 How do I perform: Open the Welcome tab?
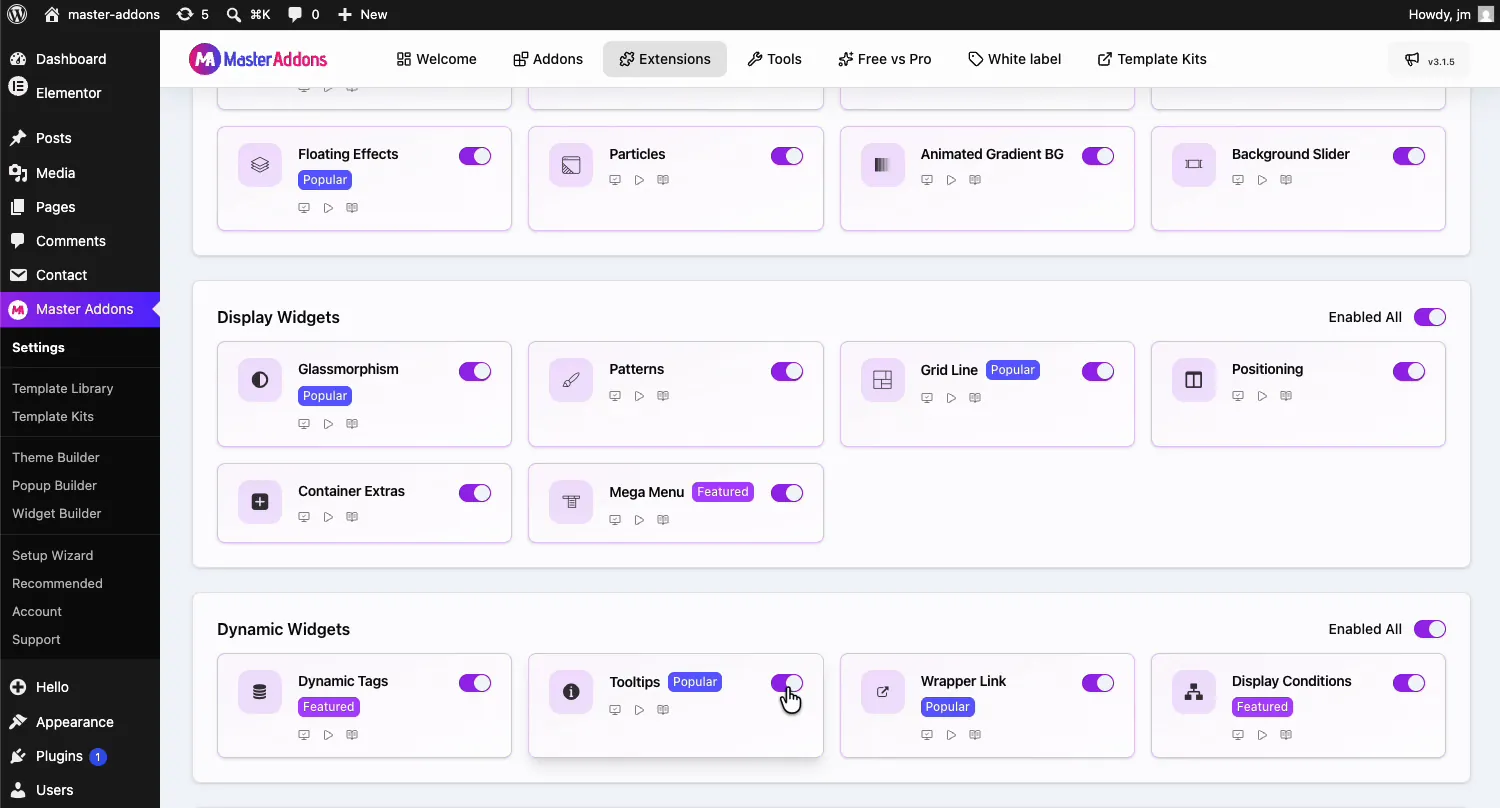tap(436, 59)
